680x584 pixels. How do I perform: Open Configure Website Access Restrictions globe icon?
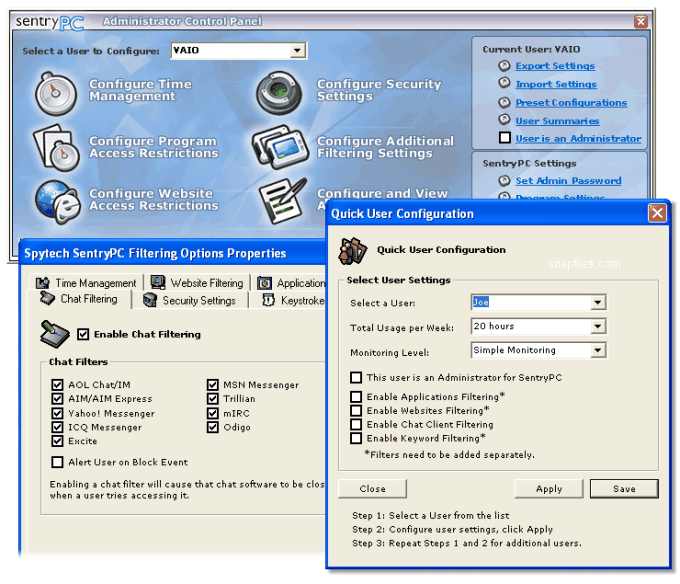point(58,202)
